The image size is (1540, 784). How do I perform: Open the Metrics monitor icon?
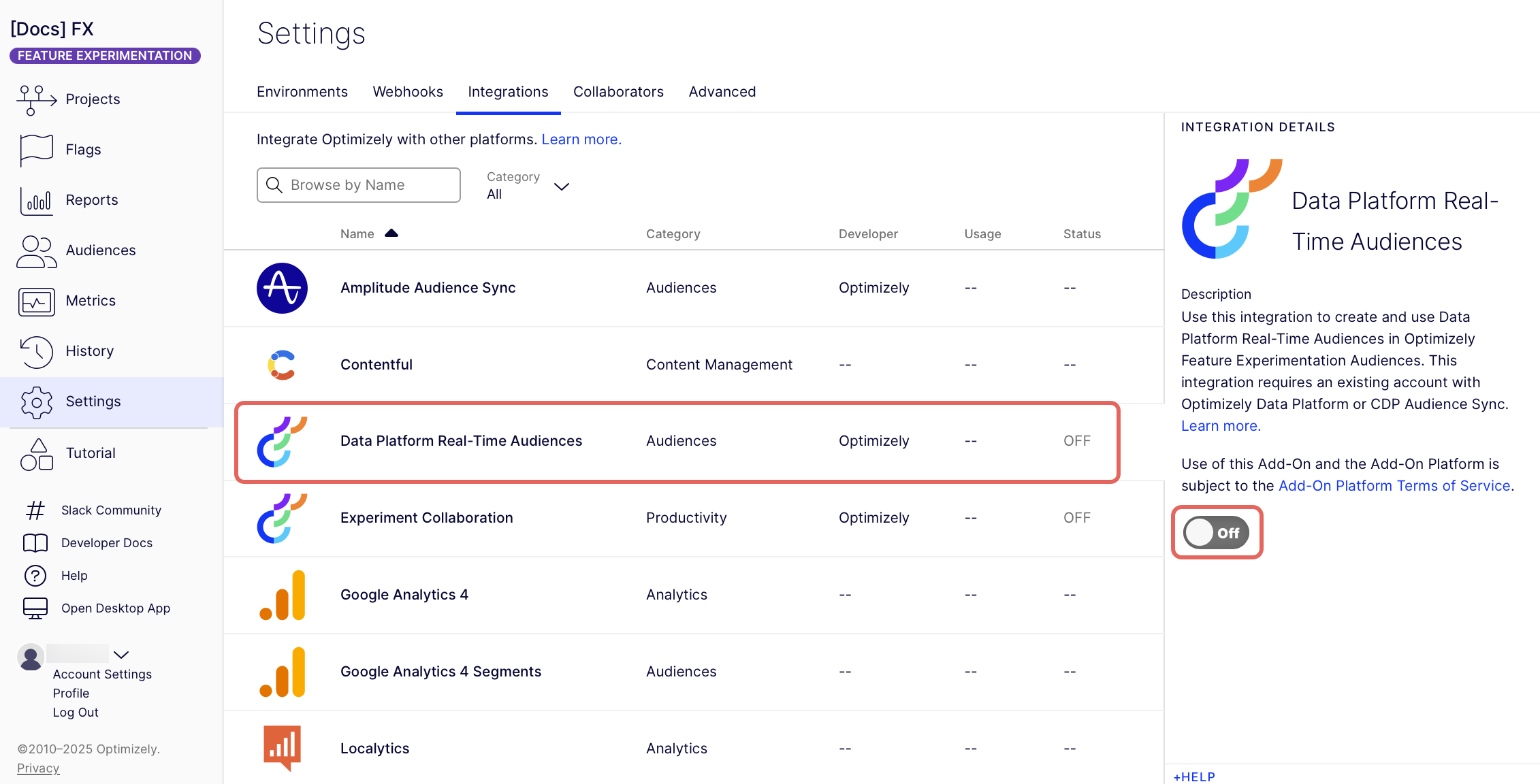36,301
